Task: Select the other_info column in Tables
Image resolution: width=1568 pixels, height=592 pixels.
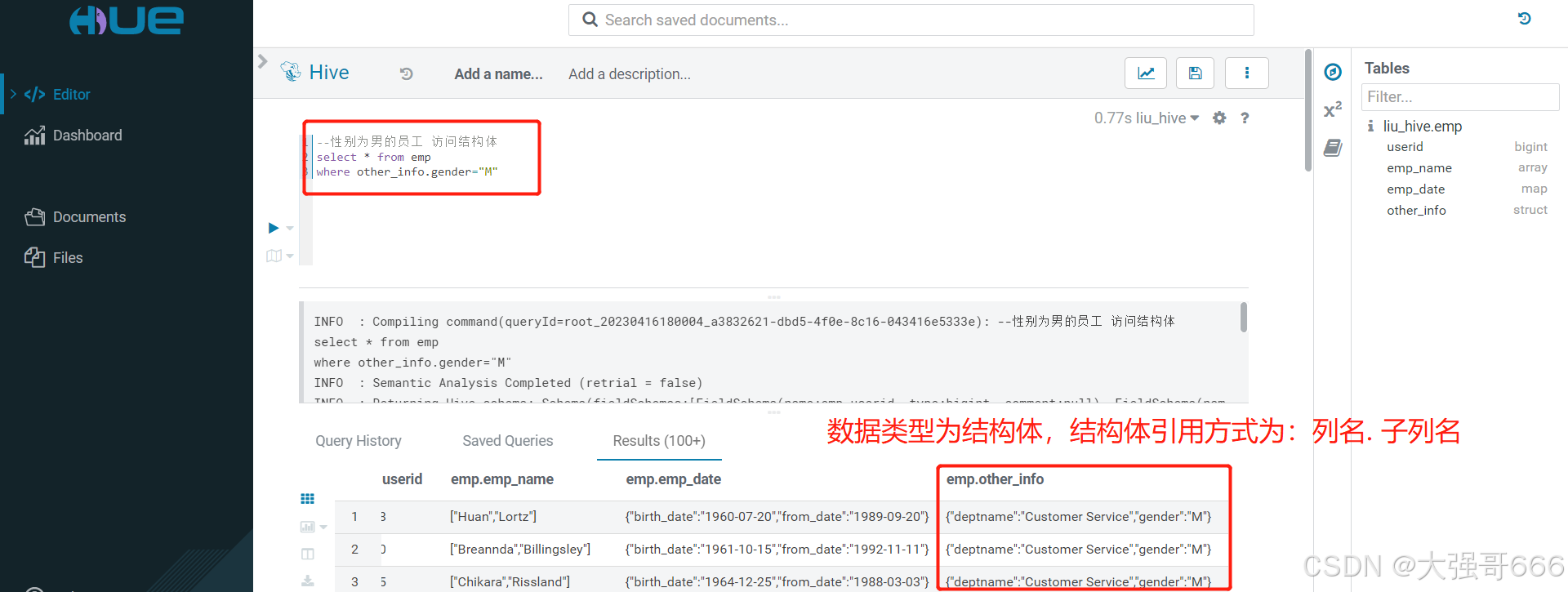Action: coord(1416,211)
